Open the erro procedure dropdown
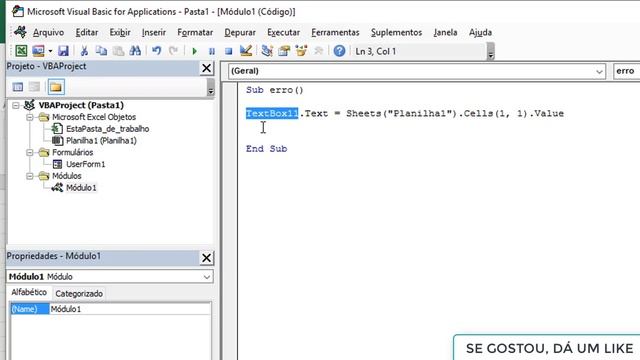 (x=627, y=71)
